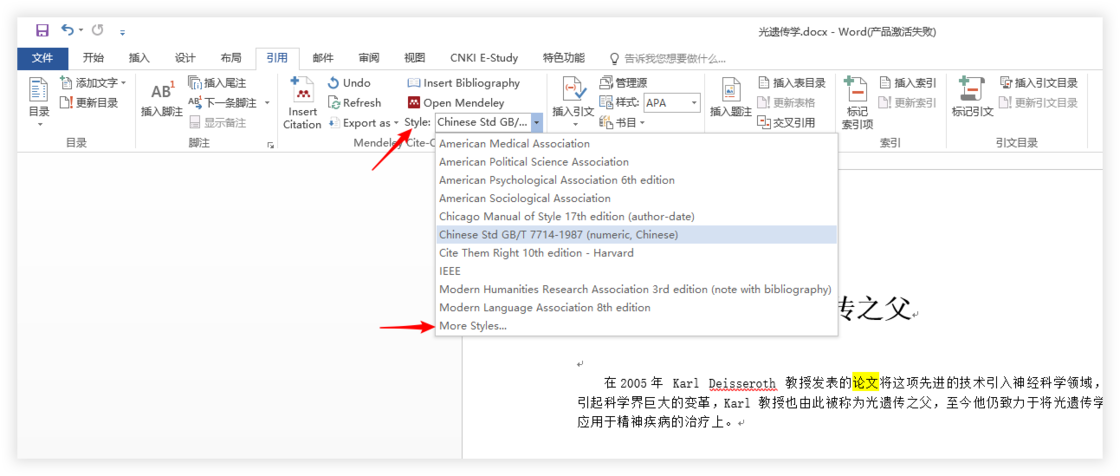Click Mendeley Undo button
This screenshot has height=476, width=1120.
349,83
